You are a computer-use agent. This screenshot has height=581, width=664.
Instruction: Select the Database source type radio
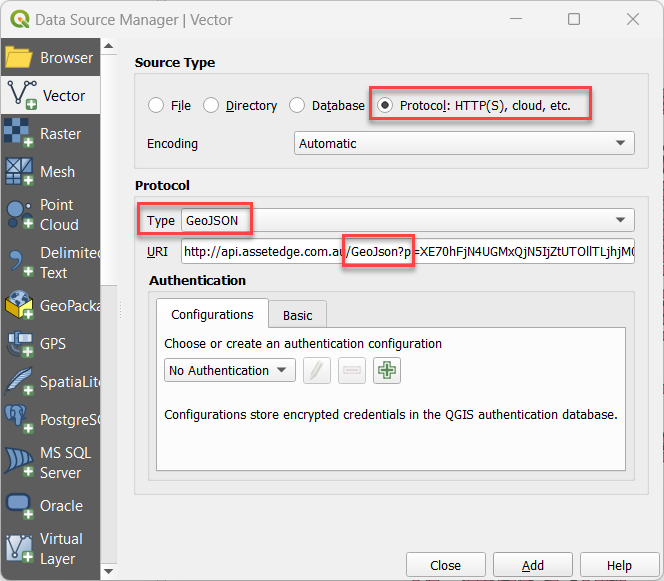click(297, 105)
